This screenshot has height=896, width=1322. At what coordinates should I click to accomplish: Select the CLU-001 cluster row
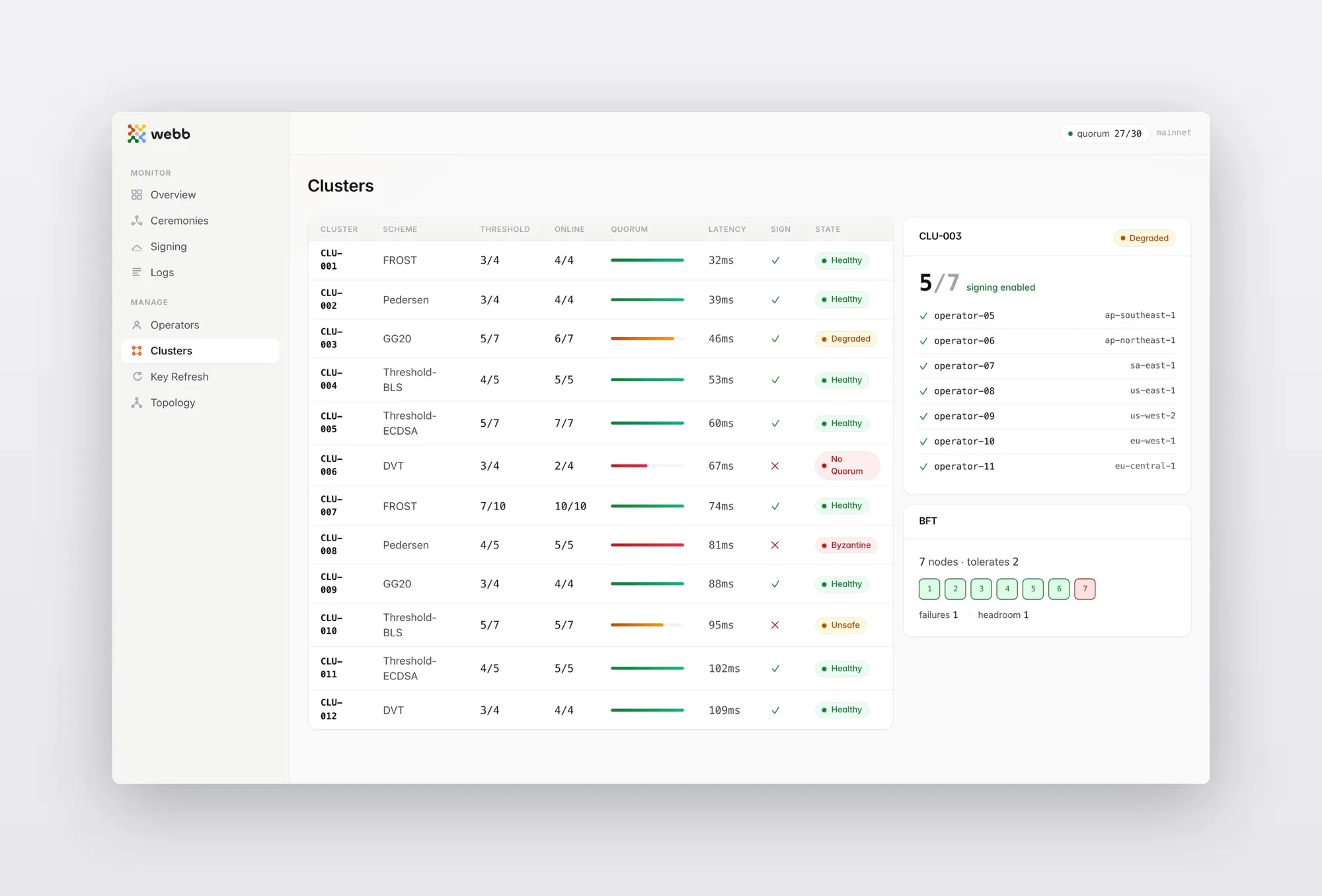pyautogui.click(x=600, y=260)
